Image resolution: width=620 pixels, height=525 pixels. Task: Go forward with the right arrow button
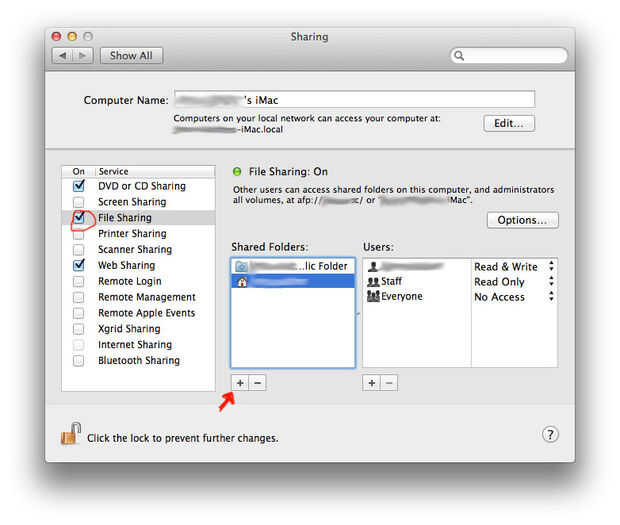pyautogui.click(x=83, y=56)
